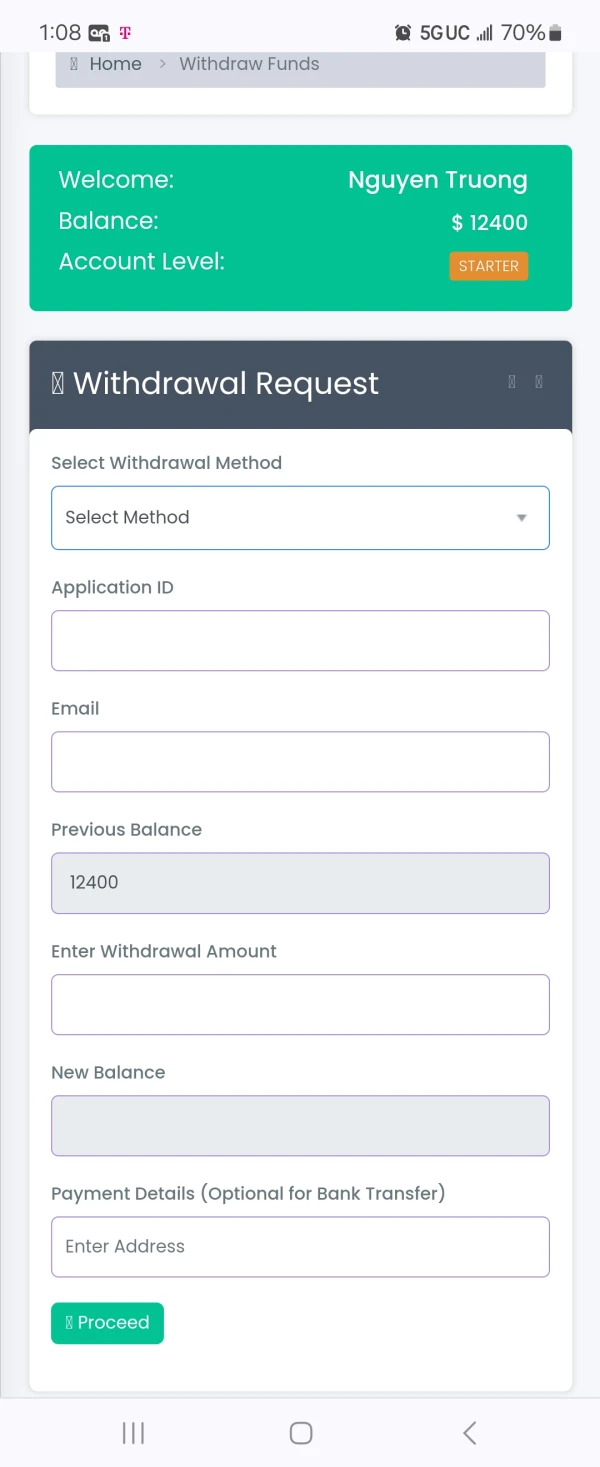Viewport: 600px width, 1467px height.
Task: Tap the Home breadcrumb link
Action: coord(115,64)
